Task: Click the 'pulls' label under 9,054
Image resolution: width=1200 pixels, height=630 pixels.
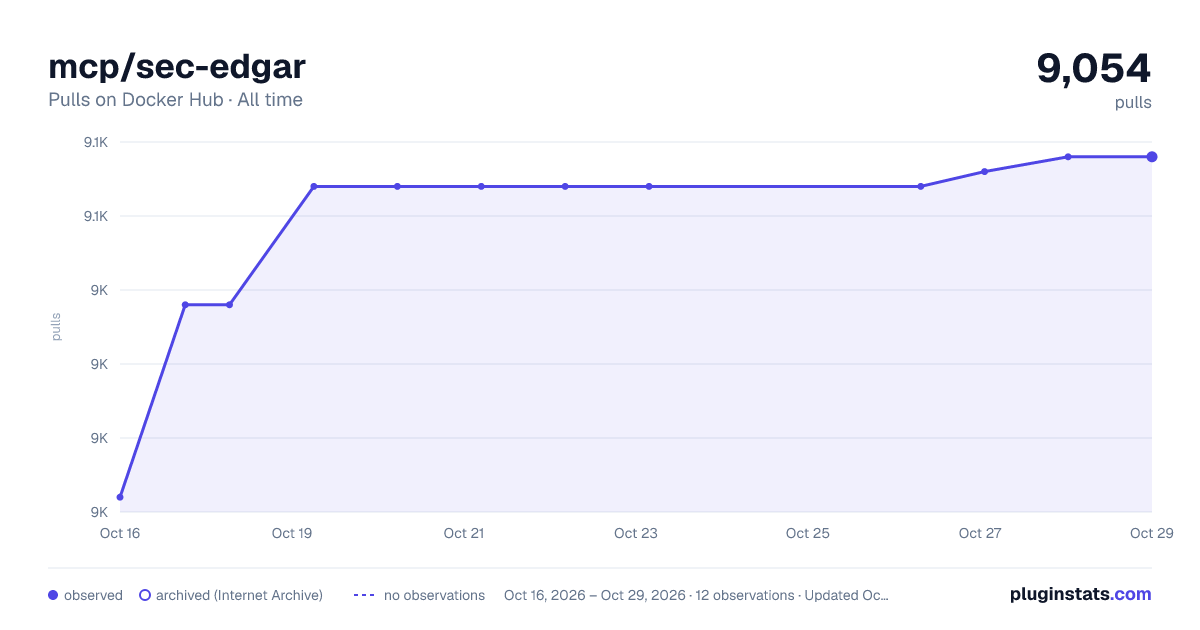Action: 1133,103
